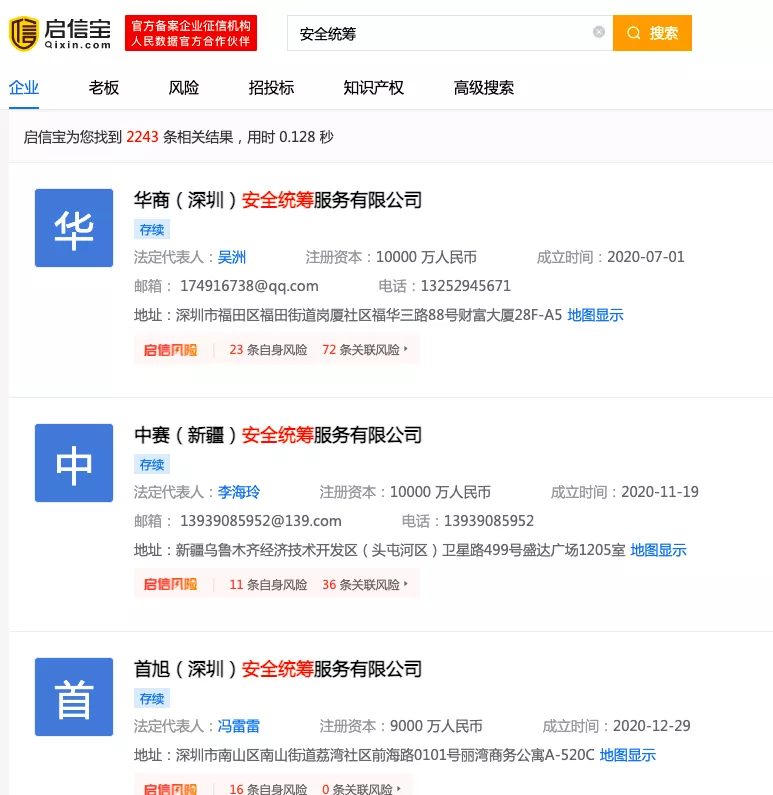Open 16 条自身风险 for 首旭

(x=268, y=789)
